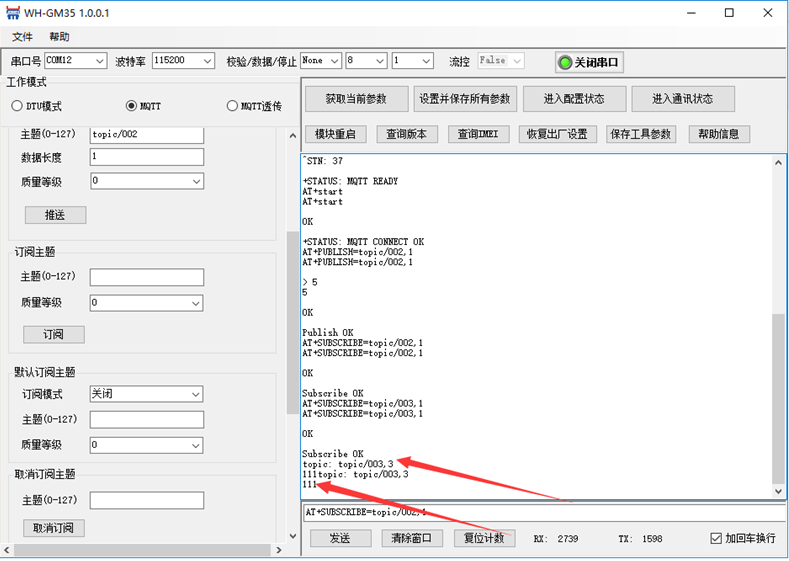
Task: Click the log window vertical scrollbar
Action: (779, 400)
